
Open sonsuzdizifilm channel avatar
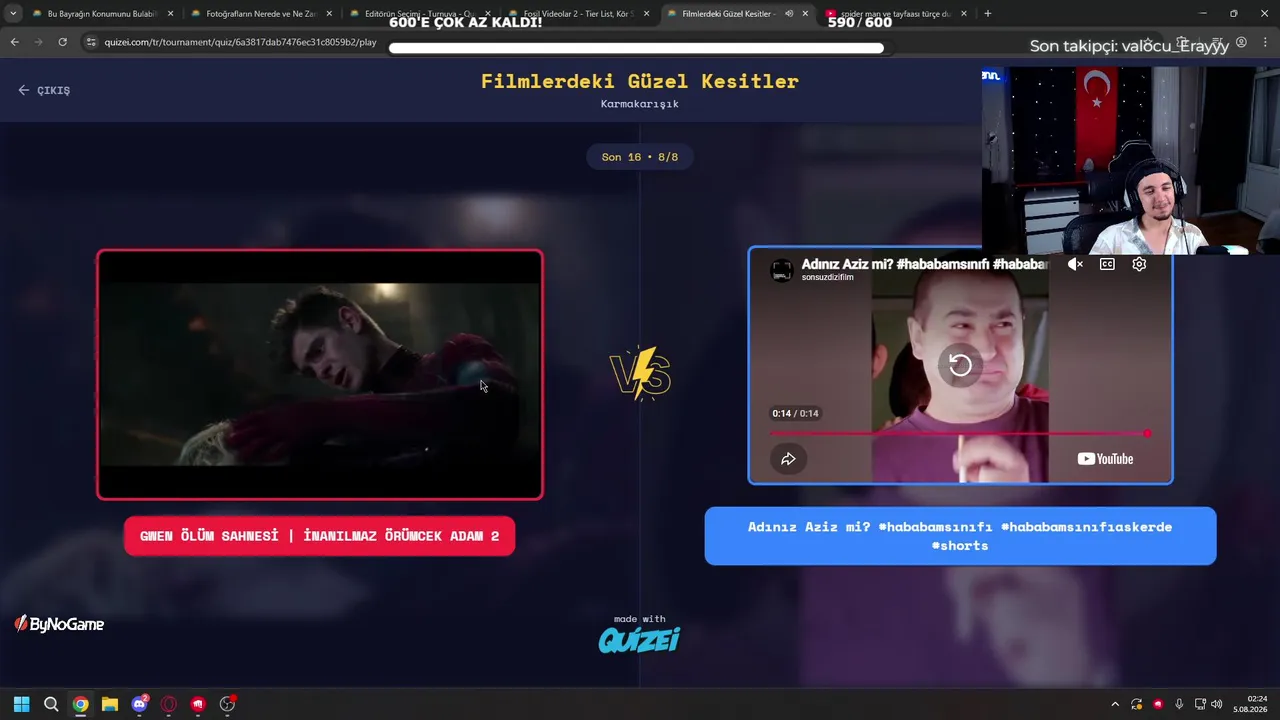coord(782,270)
